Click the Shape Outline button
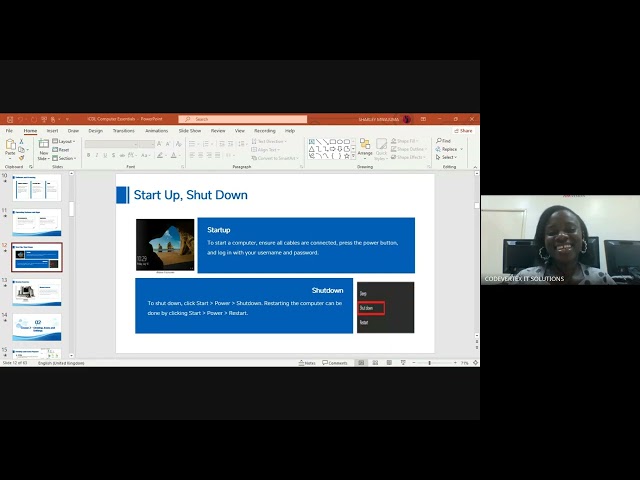 pyautogui.click(x=409, y=149)
